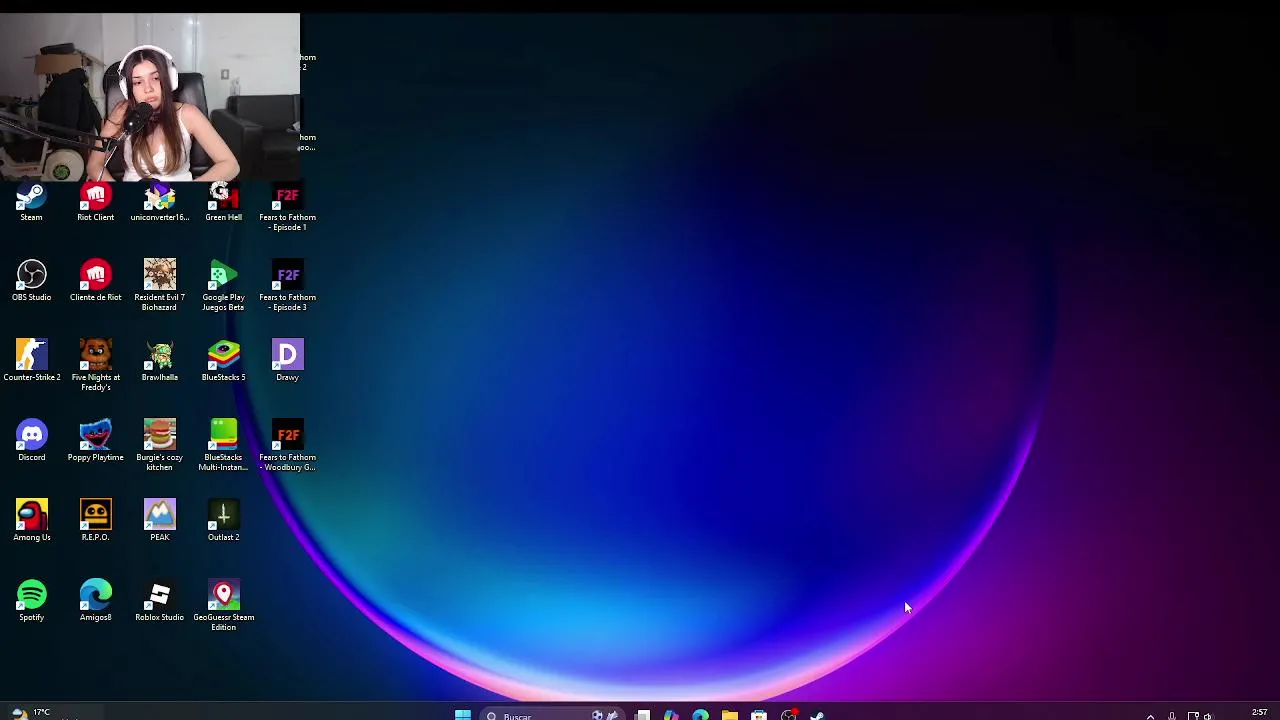Image resolution: width=1280 pixels, height=720 pixels.
Task: Expand the hidden system tray icons
Action: 1150,716
